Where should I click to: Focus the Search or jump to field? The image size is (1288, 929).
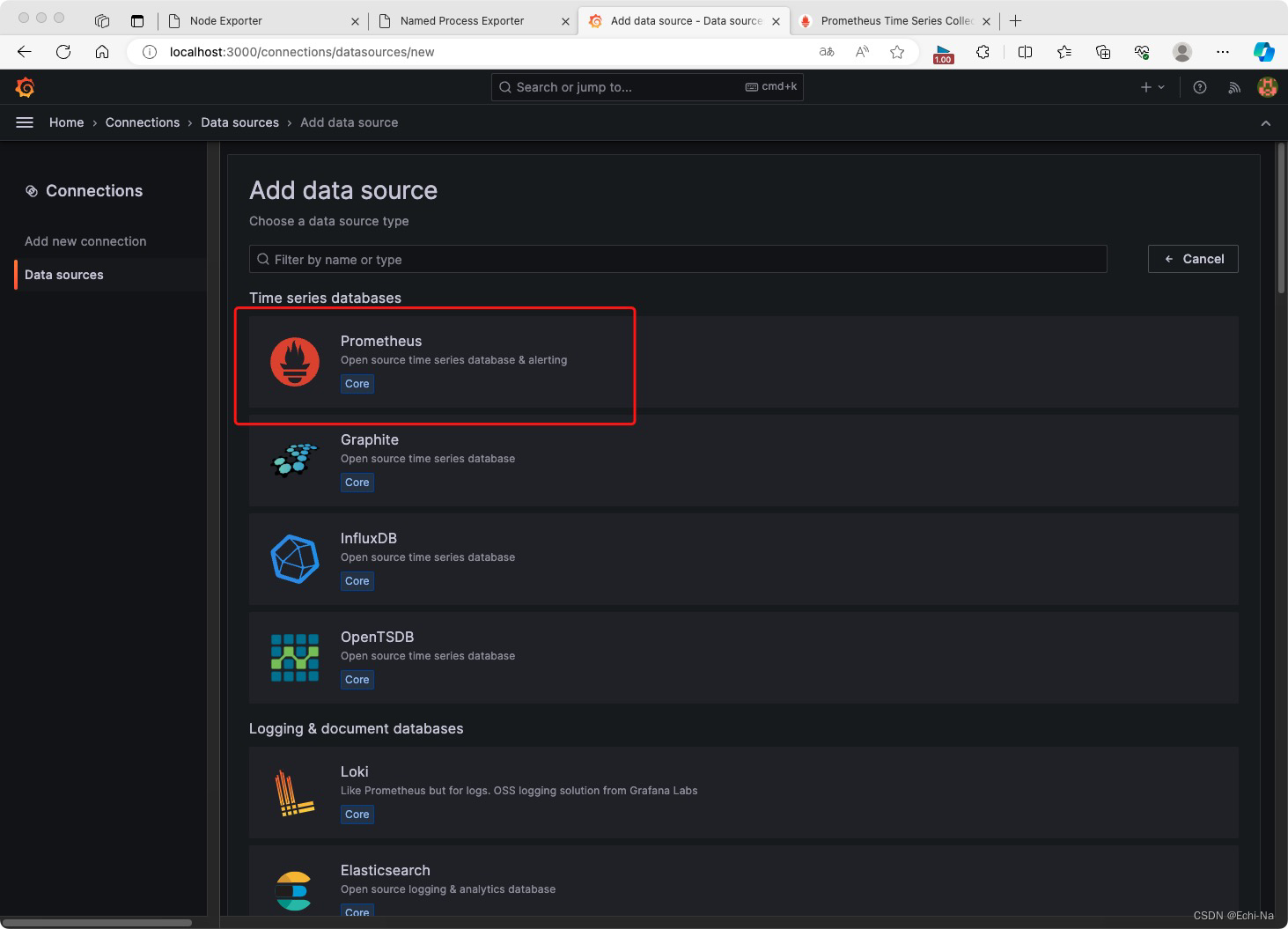pos(647,87)
